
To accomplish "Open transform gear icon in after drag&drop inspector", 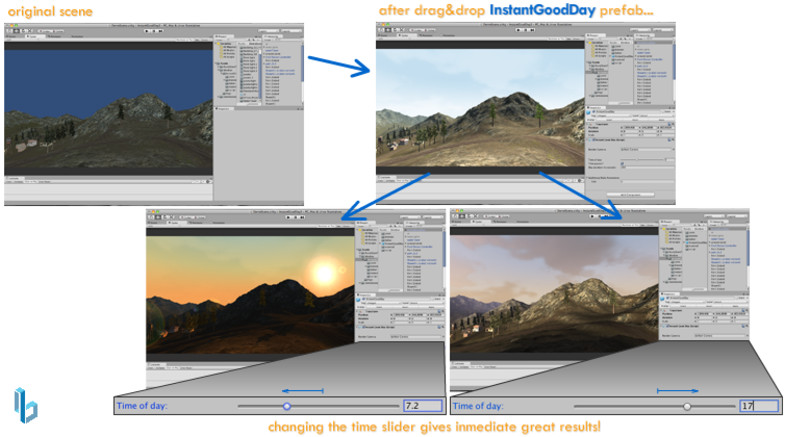I will [x=672, y=124].
